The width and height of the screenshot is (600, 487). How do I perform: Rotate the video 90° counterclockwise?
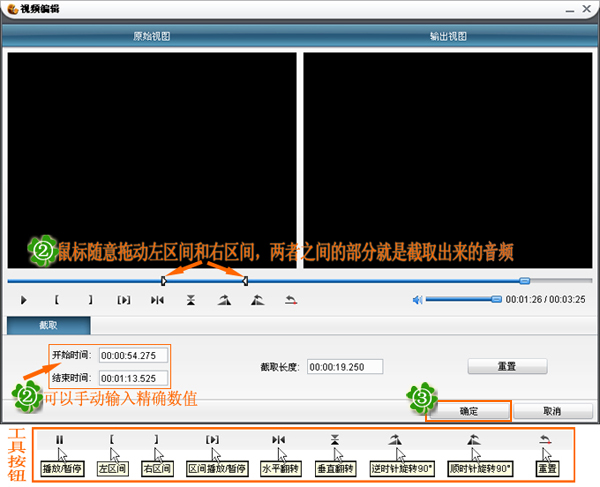[225, 300]
